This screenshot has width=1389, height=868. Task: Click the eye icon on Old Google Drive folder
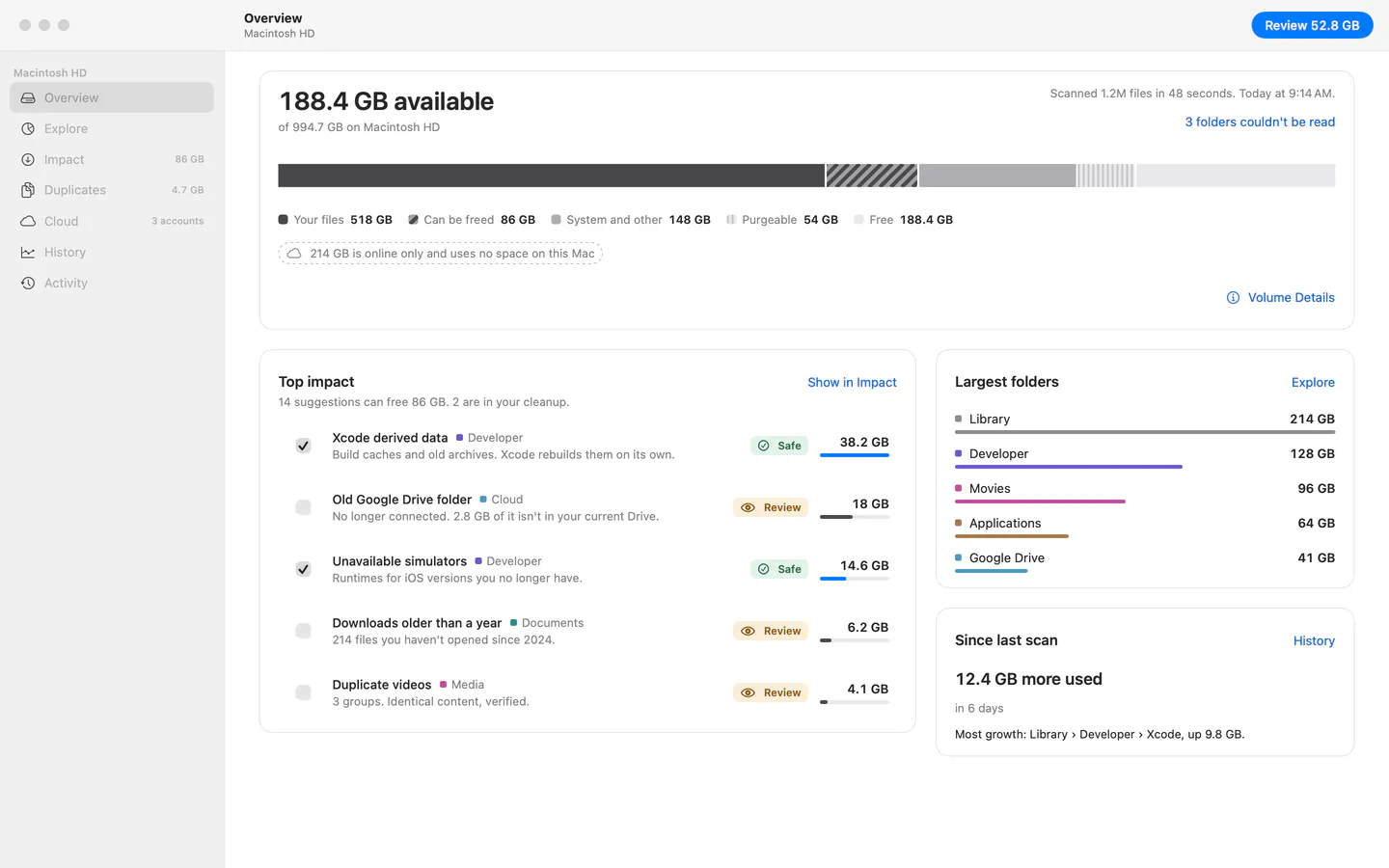point(748,507)
